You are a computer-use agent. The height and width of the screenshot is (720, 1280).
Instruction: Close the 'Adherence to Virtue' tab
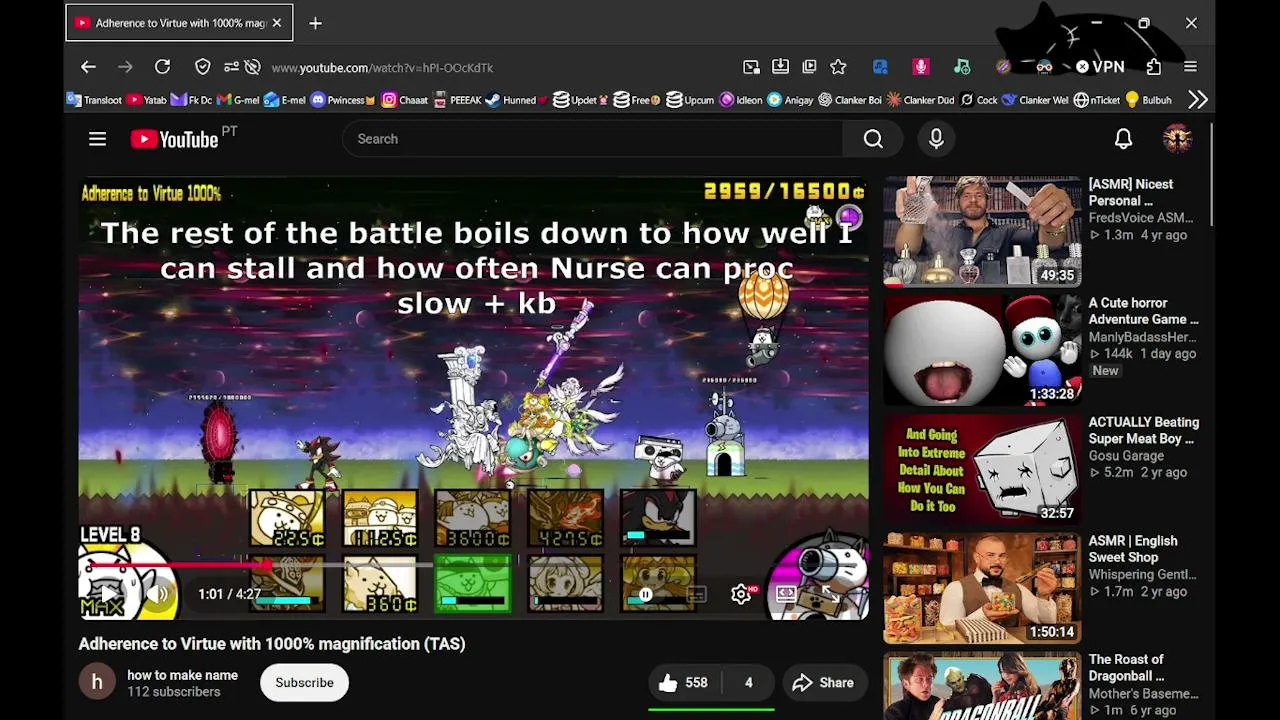pyautogui.click(x=277, y=23)
